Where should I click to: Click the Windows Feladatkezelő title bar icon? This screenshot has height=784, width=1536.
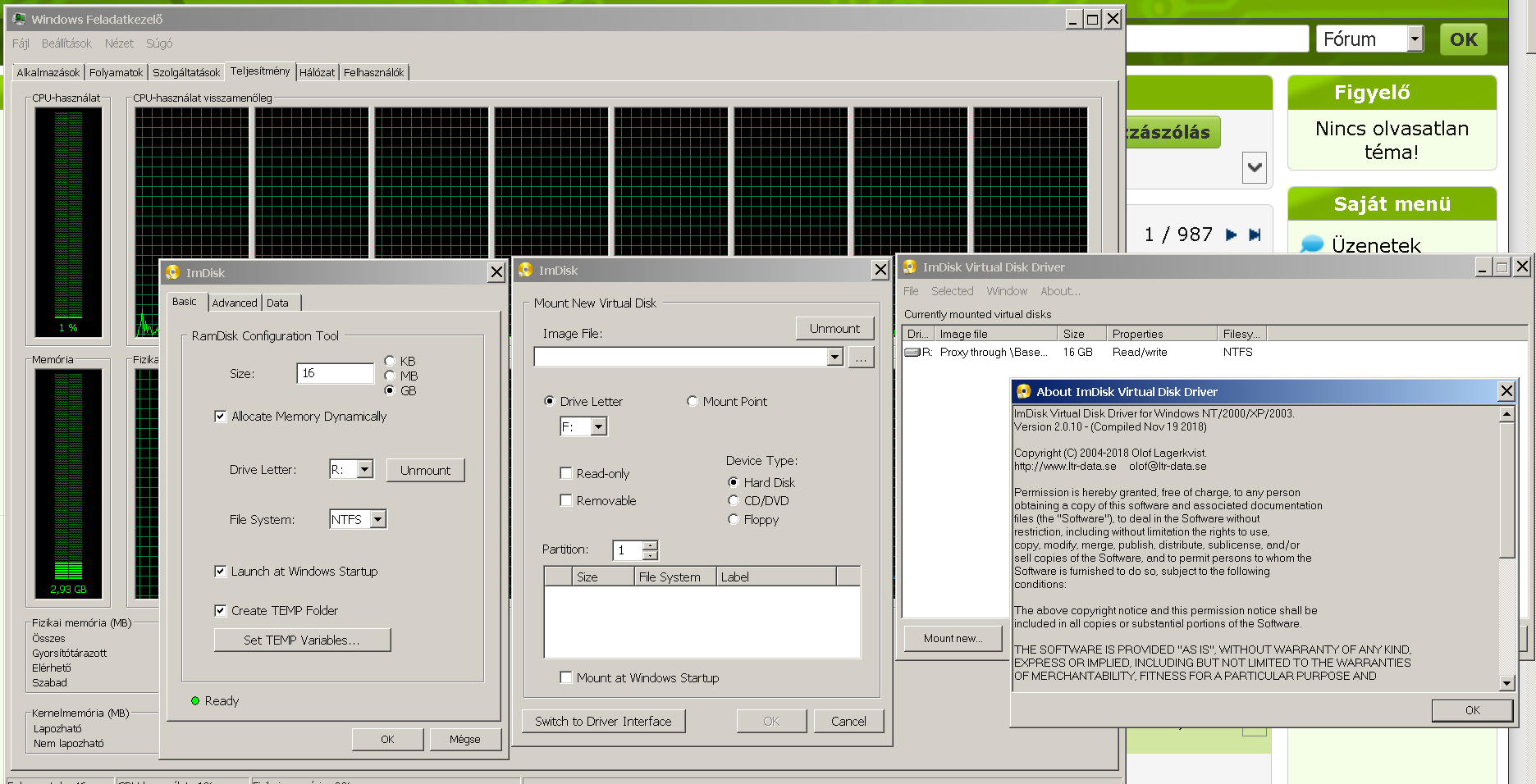(x=20, y=19)
